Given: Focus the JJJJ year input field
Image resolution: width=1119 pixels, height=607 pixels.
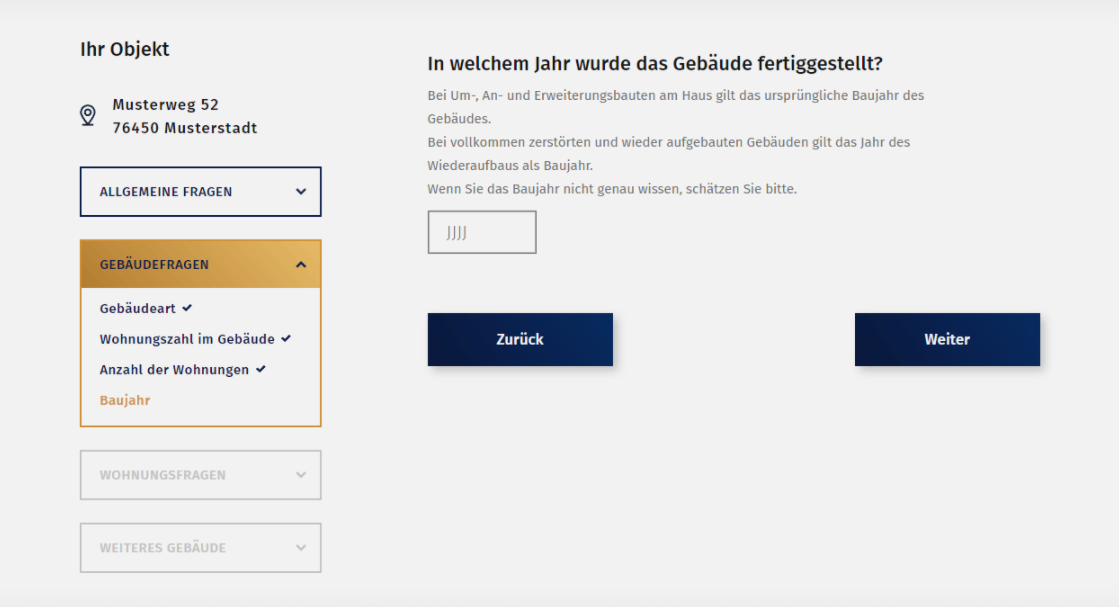Looking at the screenshot, I should tap(482, 232).
